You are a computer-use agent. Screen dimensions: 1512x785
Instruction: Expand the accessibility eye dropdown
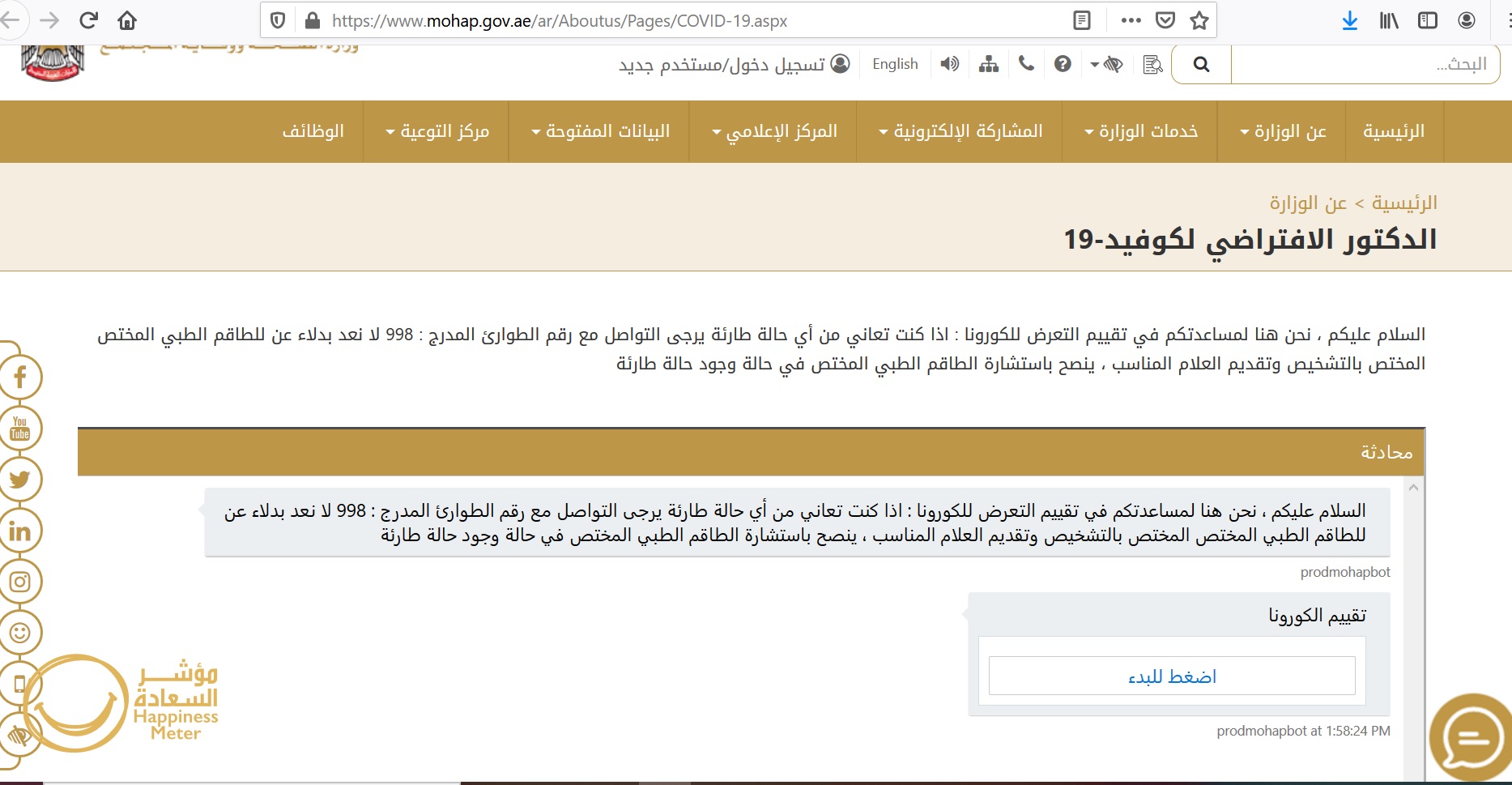click(1107, 64)
